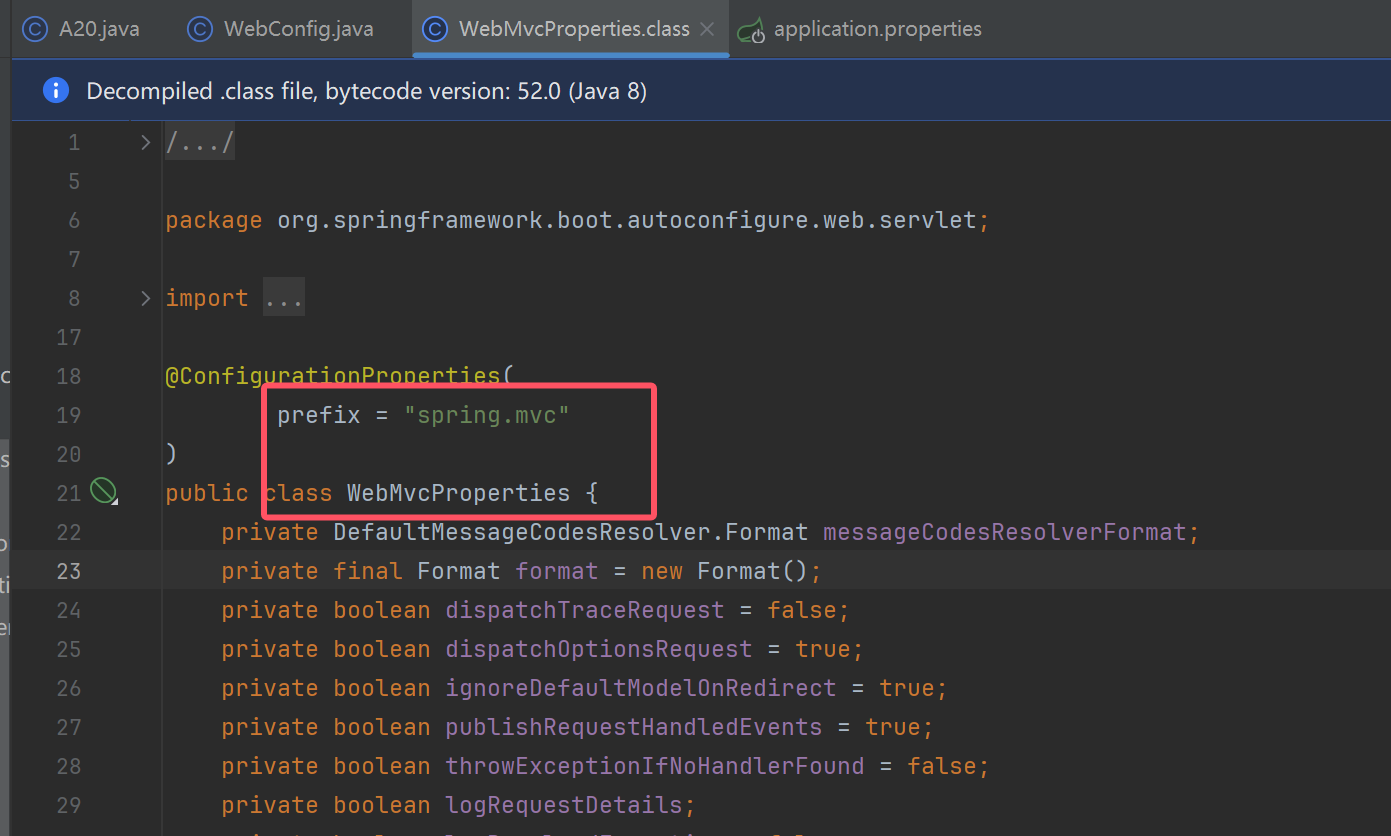Click the green gutter icon on line 21
This screenshot has width=1391, height=836.
click(103, 491)
